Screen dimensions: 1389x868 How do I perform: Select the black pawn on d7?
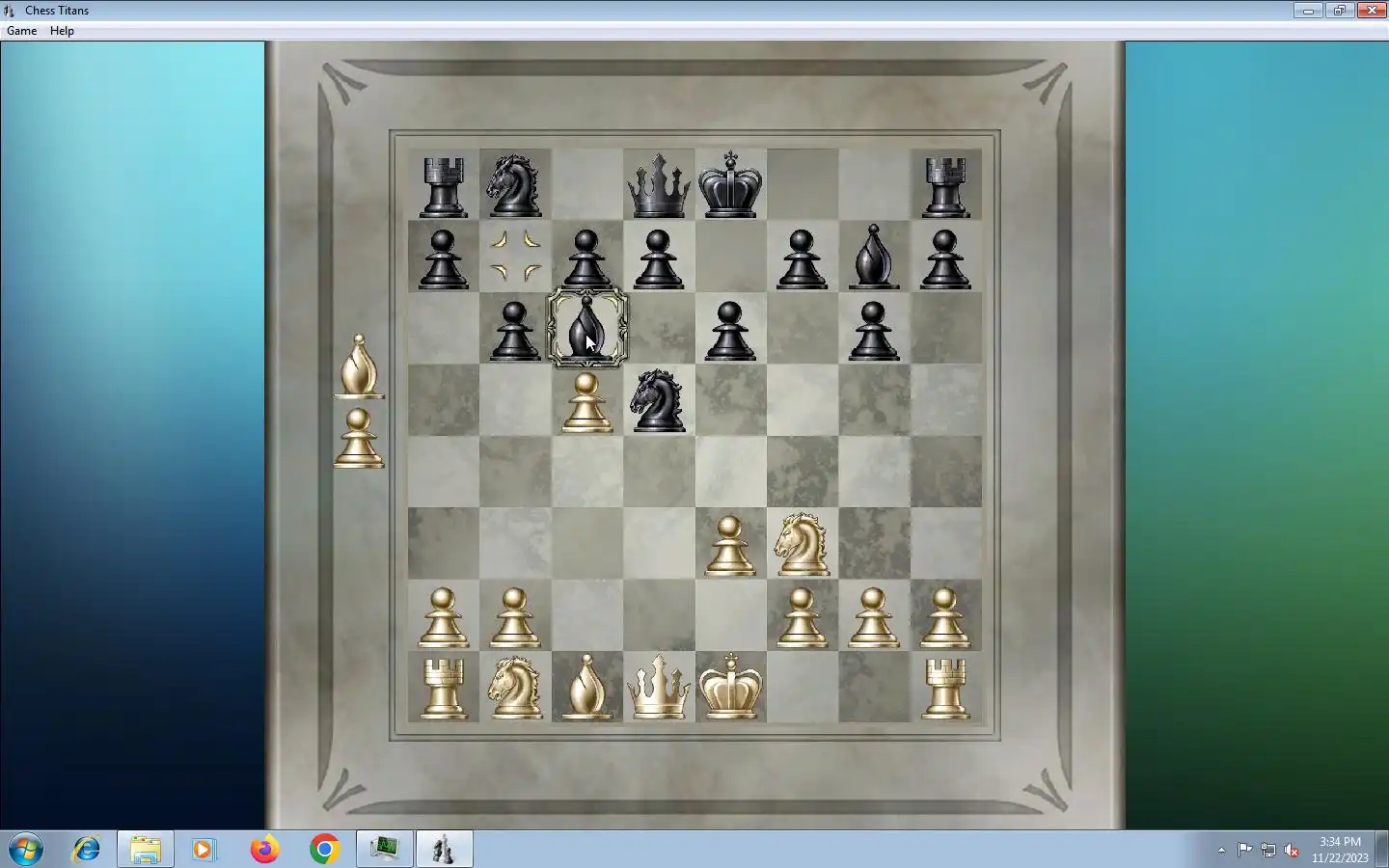659,258
